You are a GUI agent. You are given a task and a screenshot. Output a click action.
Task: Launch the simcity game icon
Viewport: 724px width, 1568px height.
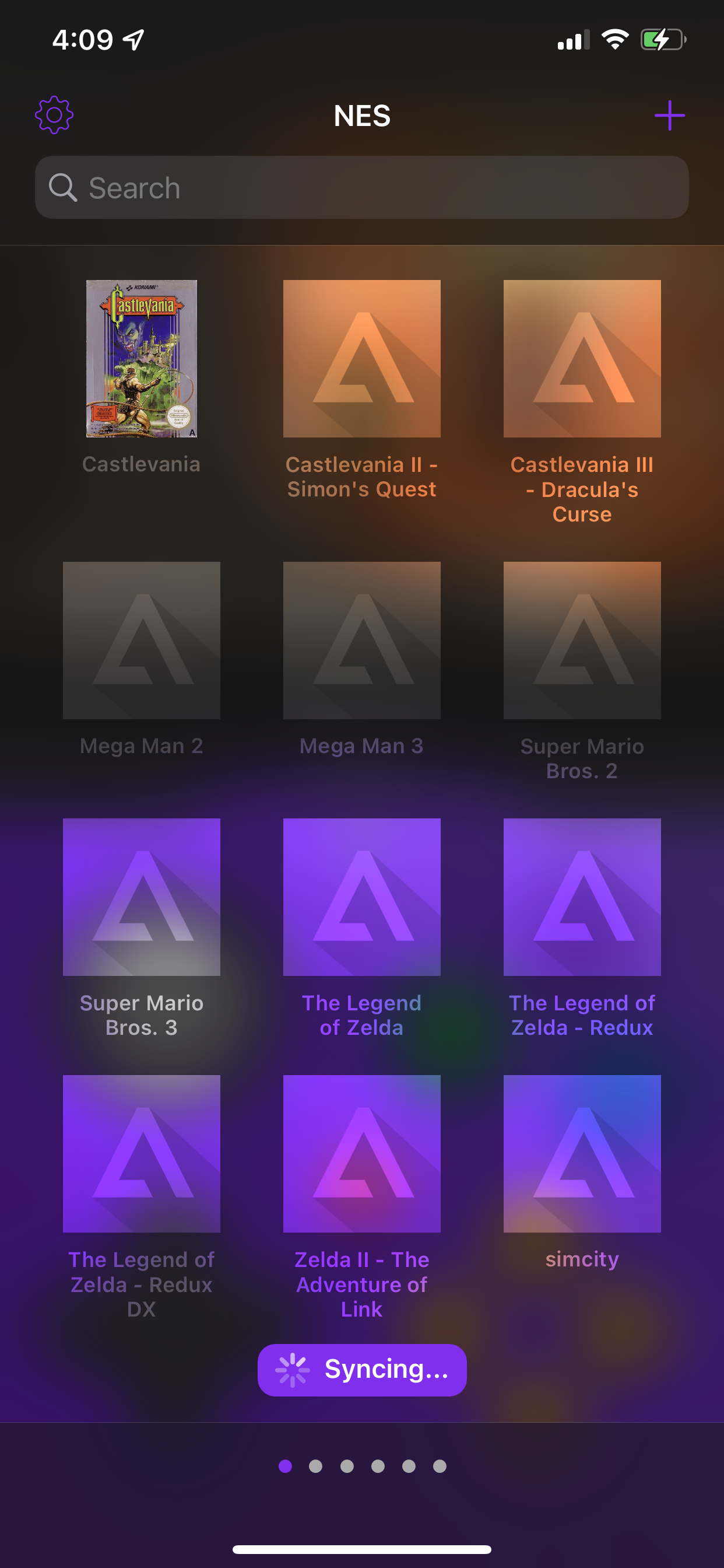click(x=582, y=1153)
